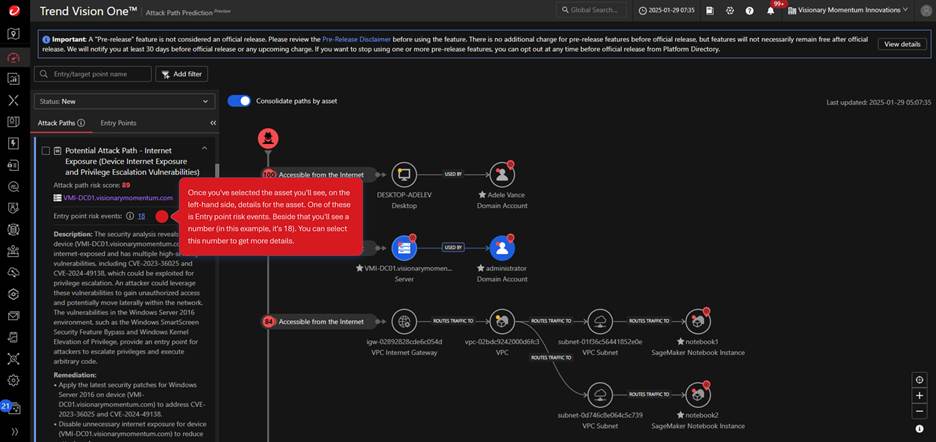The height and width of the screenshot is (442, 936).
Task: Open the help question mark icon
Action: [x=749, y=10]
